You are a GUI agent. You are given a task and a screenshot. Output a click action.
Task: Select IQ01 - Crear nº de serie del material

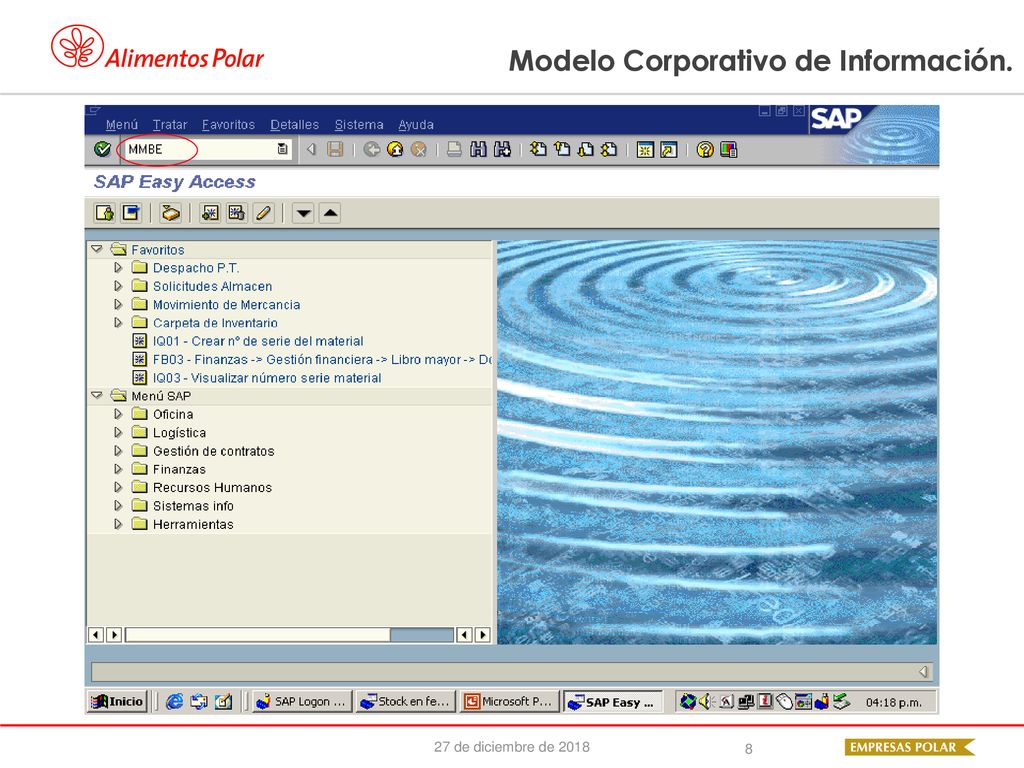pos(258,341)
